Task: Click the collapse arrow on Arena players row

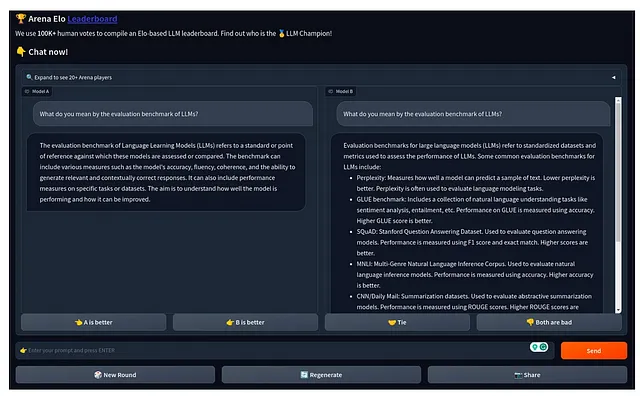Action: (613, 77)
